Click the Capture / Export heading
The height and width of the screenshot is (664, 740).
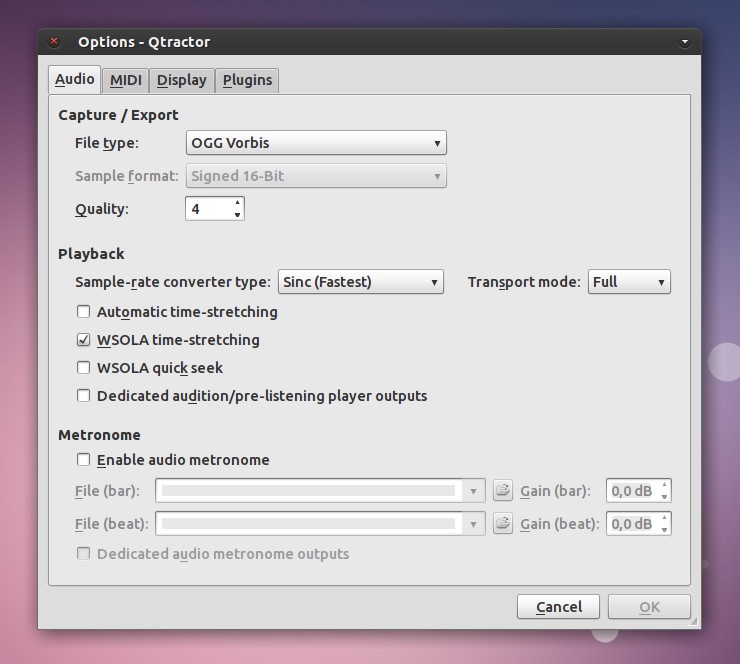[x=118, y=115]
